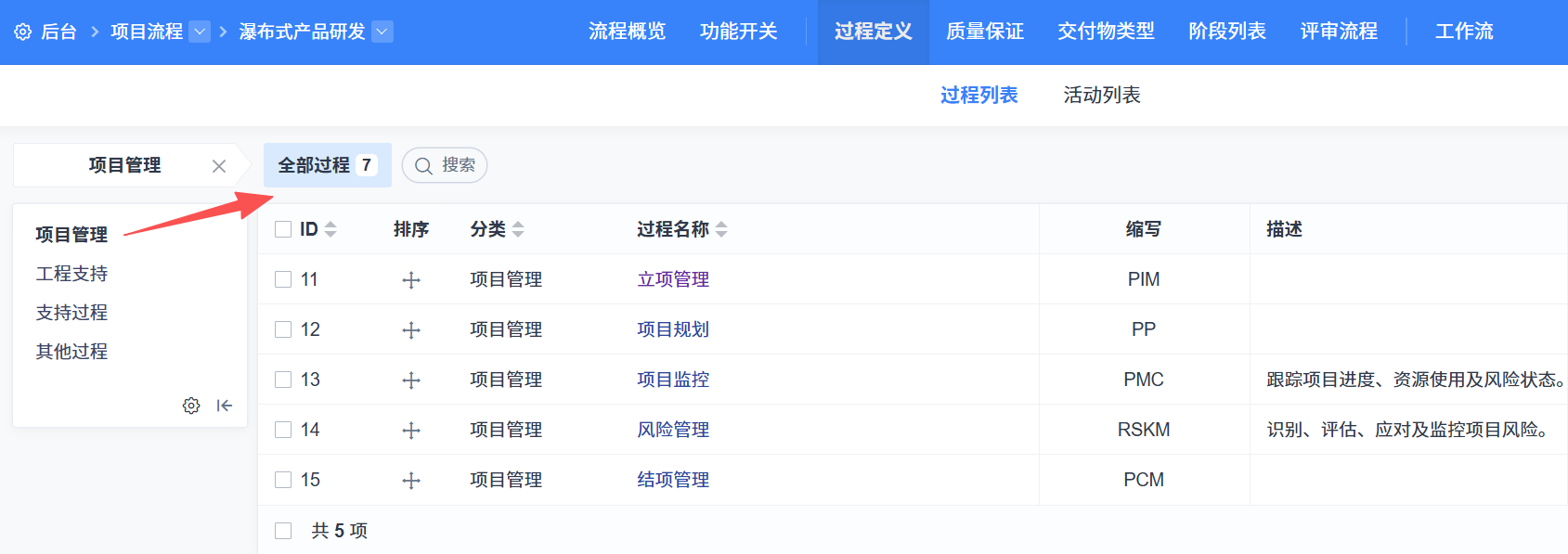This screenshot has width=1568, height=554.
Task: Sort by the 分类 column
Action: (518, 229)
